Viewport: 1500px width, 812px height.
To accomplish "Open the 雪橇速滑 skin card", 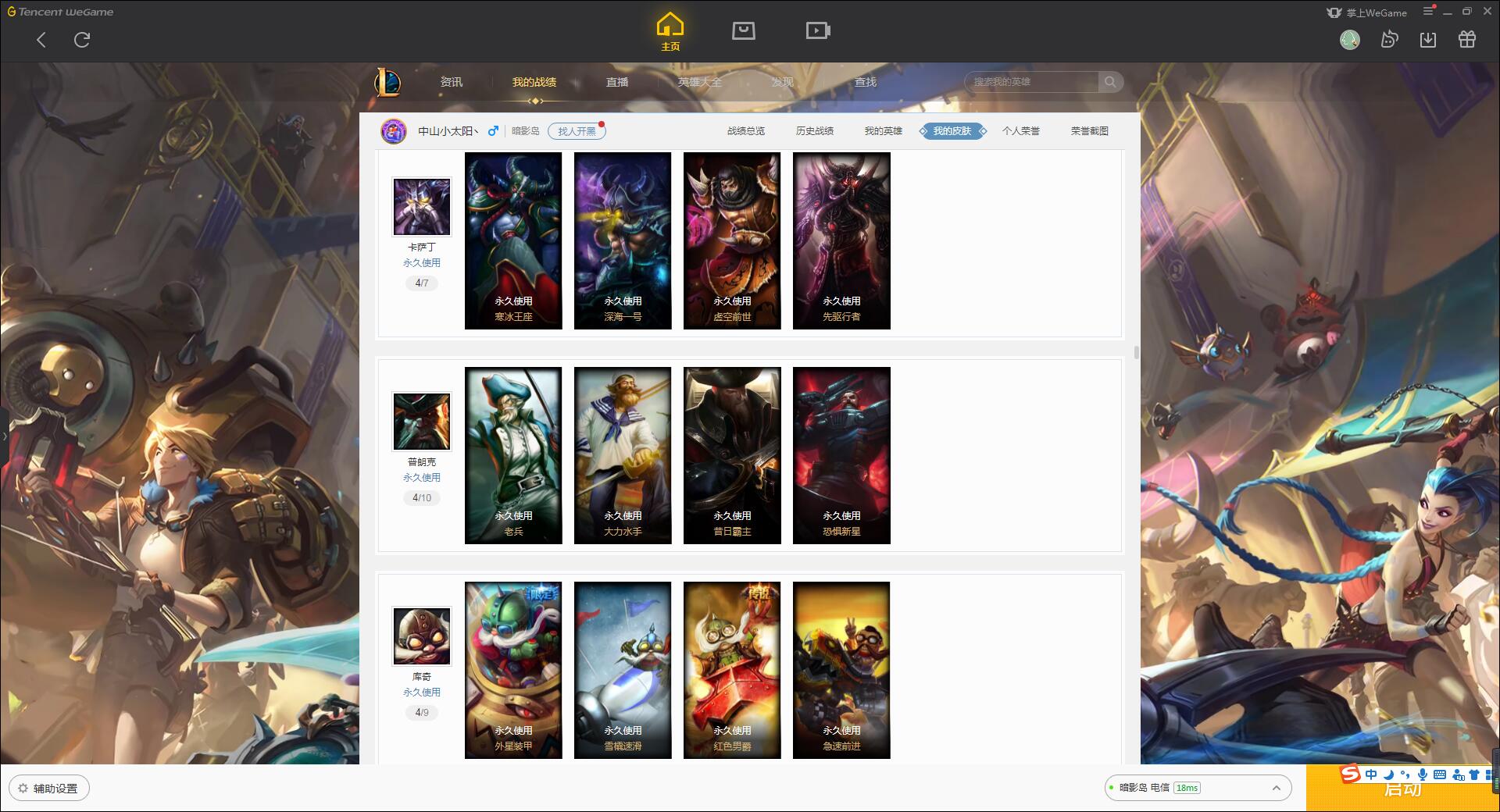I will click(623, 670).
